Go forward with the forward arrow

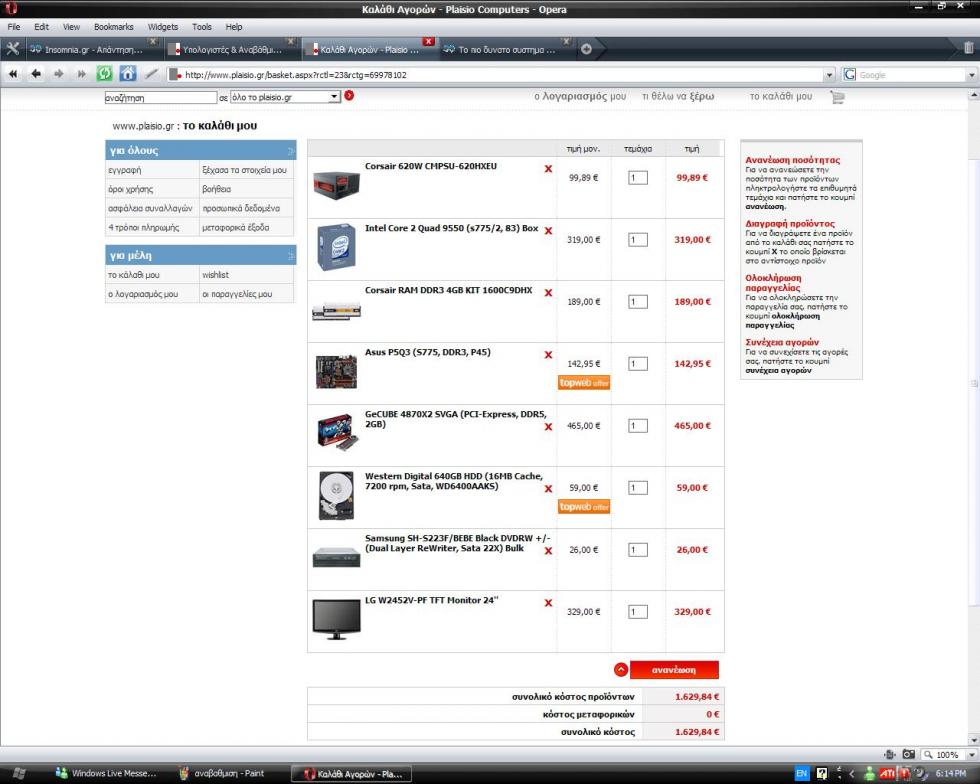point(59,74)
